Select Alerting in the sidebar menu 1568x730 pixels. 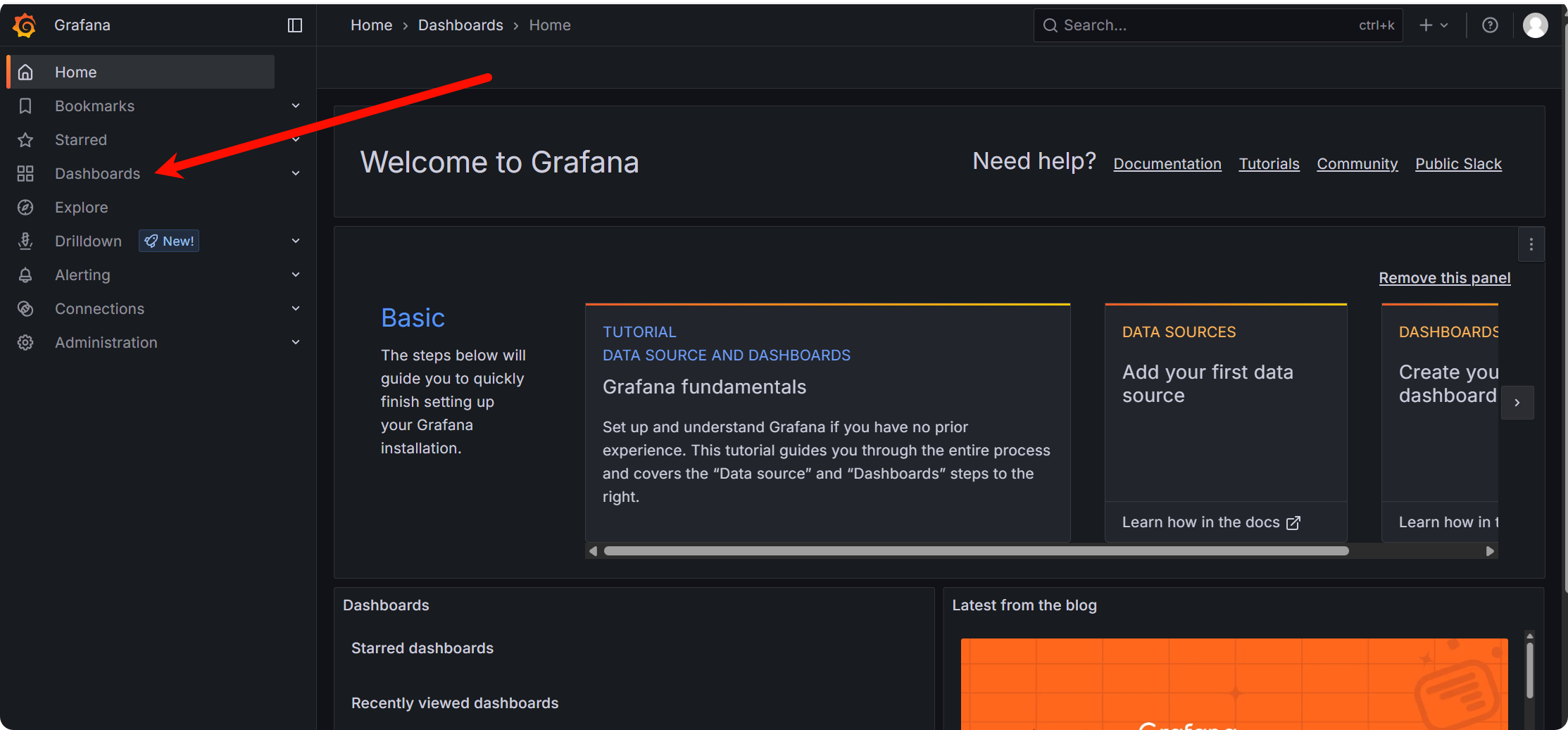coord(82,275)
